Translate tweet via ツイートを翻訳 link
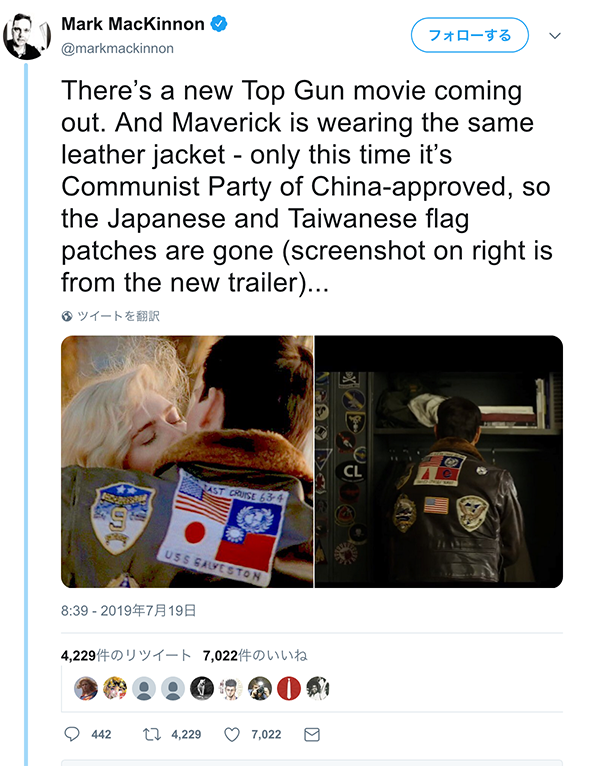Viewport: 590px width, 766px height. click(118, 316)
